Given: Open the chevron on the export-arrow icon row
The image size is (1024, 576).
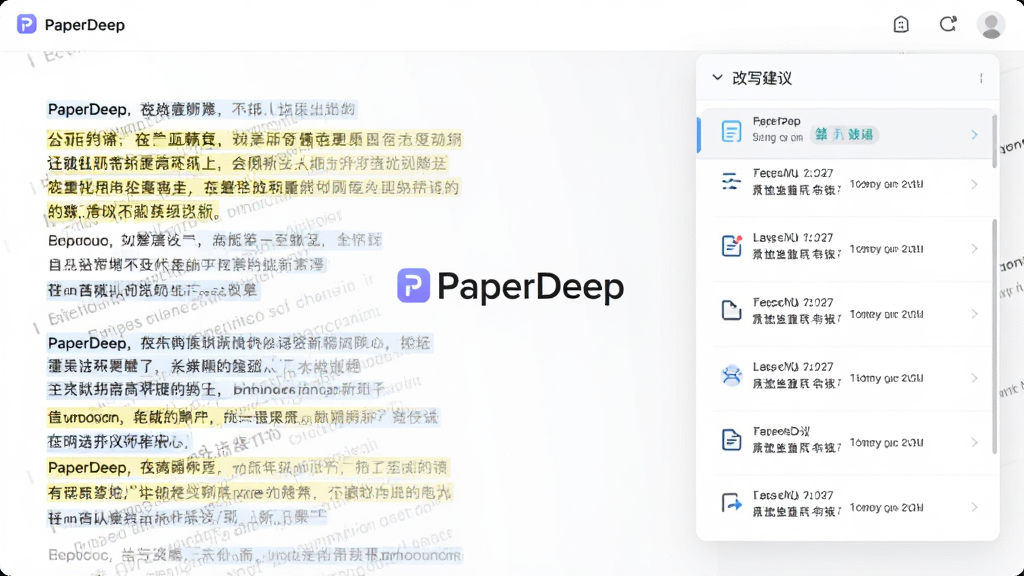Looking at the screenshot, I should (974, 507).
